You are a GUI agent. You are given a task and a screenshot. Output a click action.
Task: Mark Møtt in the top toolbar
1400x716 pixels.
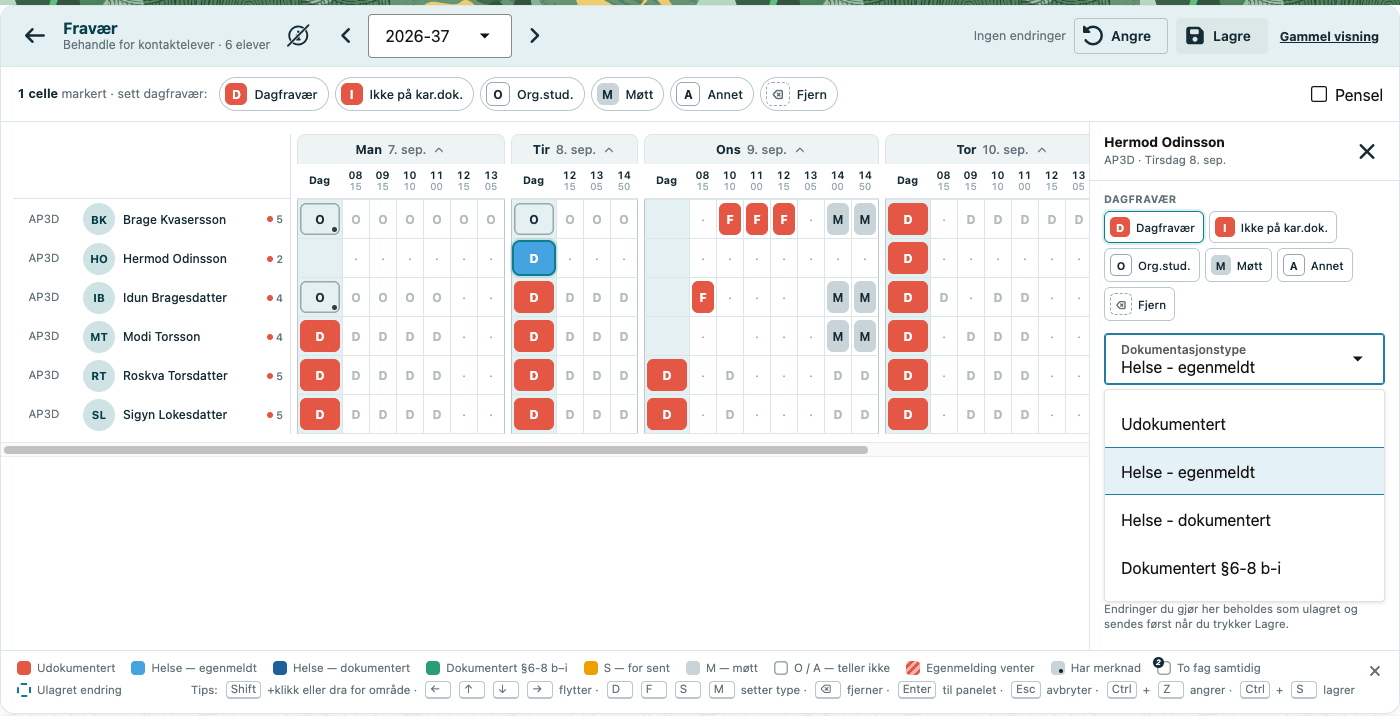(627, 94)
